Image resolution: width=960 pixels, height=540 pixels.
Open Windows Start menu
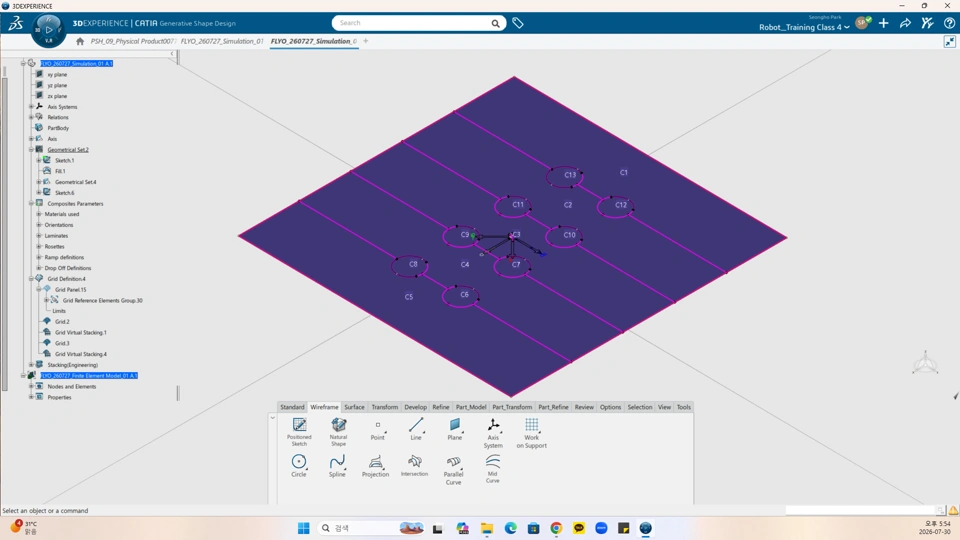tap(304, 528)
